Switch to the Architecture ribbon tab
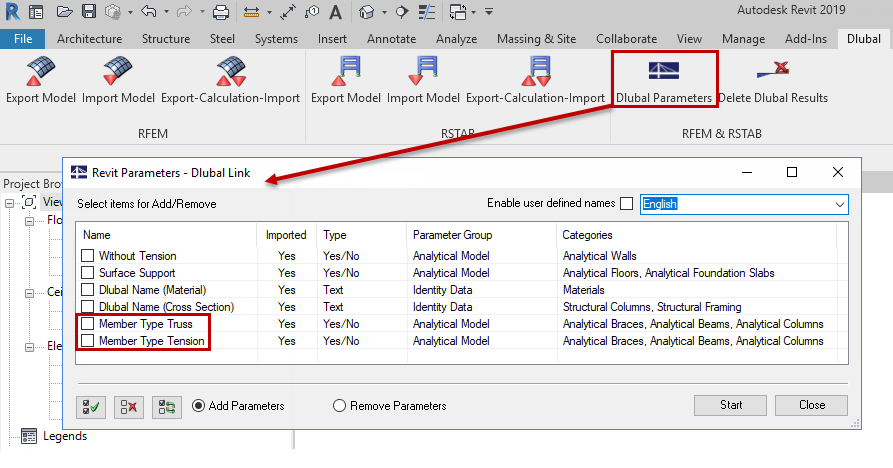 89,39
